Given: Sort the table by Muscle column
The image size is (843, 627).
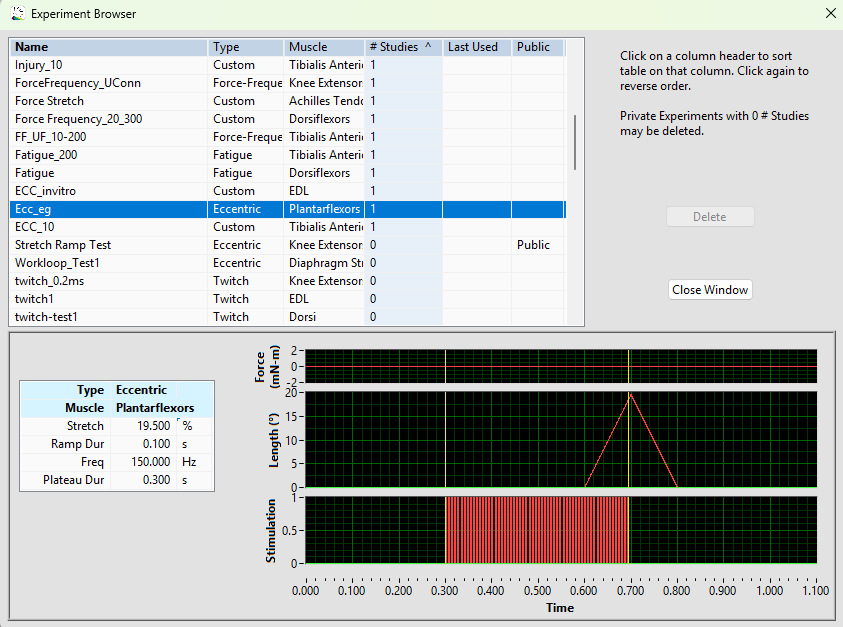Looking at the screenshot, I should pyautogui.click(x=323, y=46).
